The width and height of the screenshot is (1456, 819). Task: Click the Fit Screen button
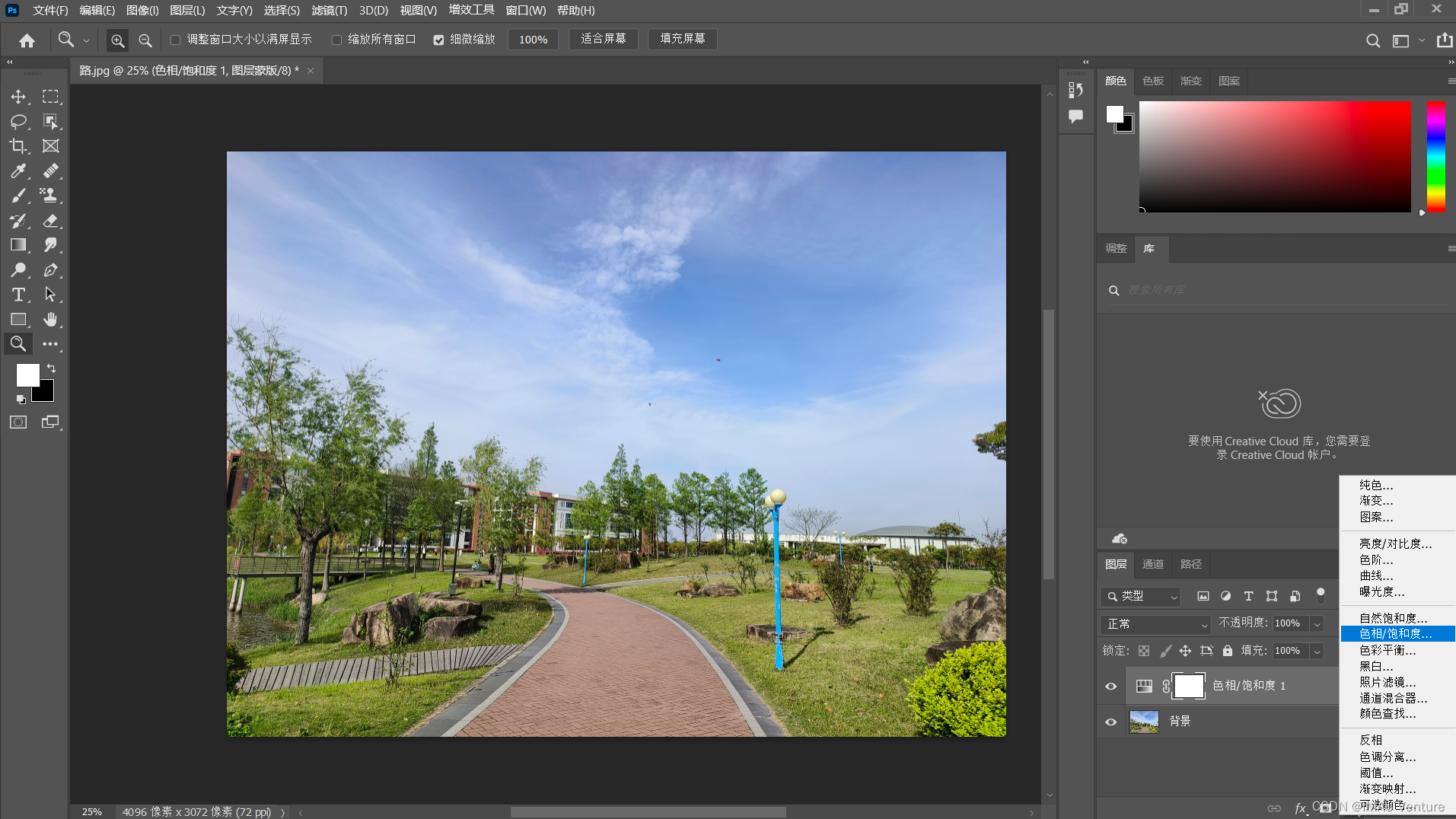(603, 39)
